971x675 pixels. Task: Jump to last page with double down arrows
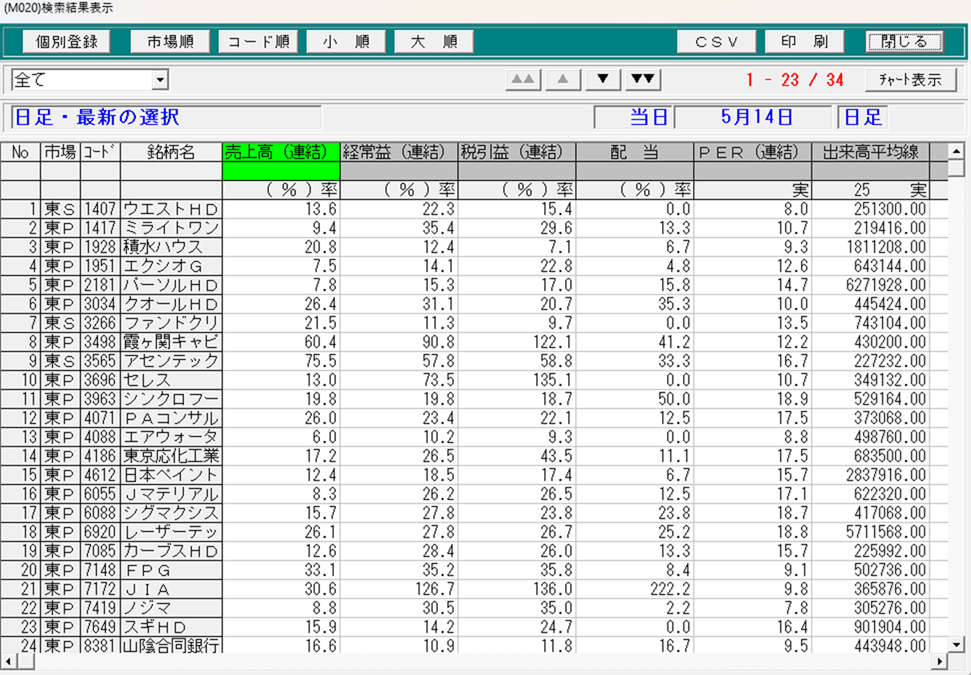point(643,79)
